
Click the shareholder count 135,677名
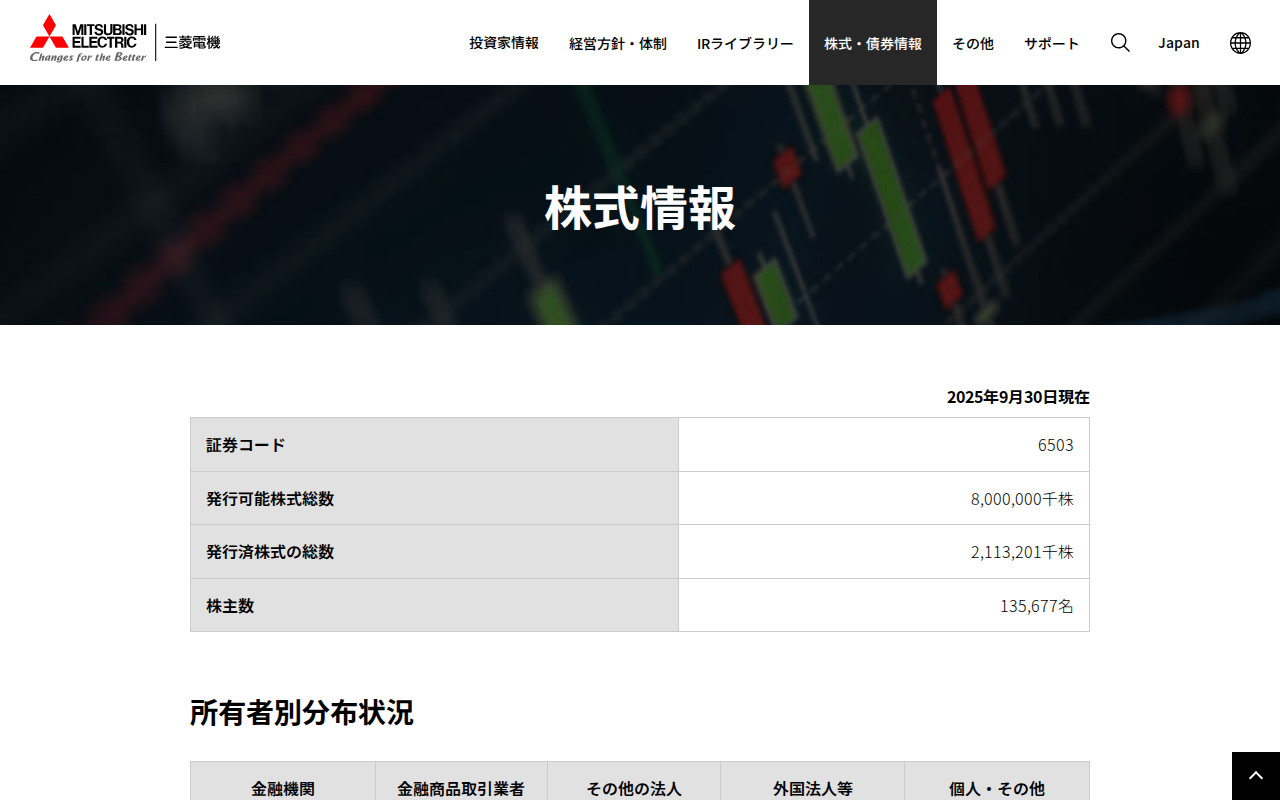click(1037, 605)
